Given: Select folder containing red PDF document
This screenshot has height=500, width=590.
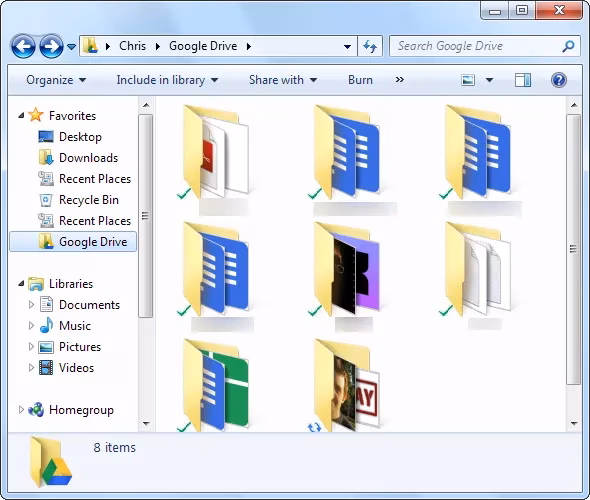Looking at the screenshot, I should (213, 152).
